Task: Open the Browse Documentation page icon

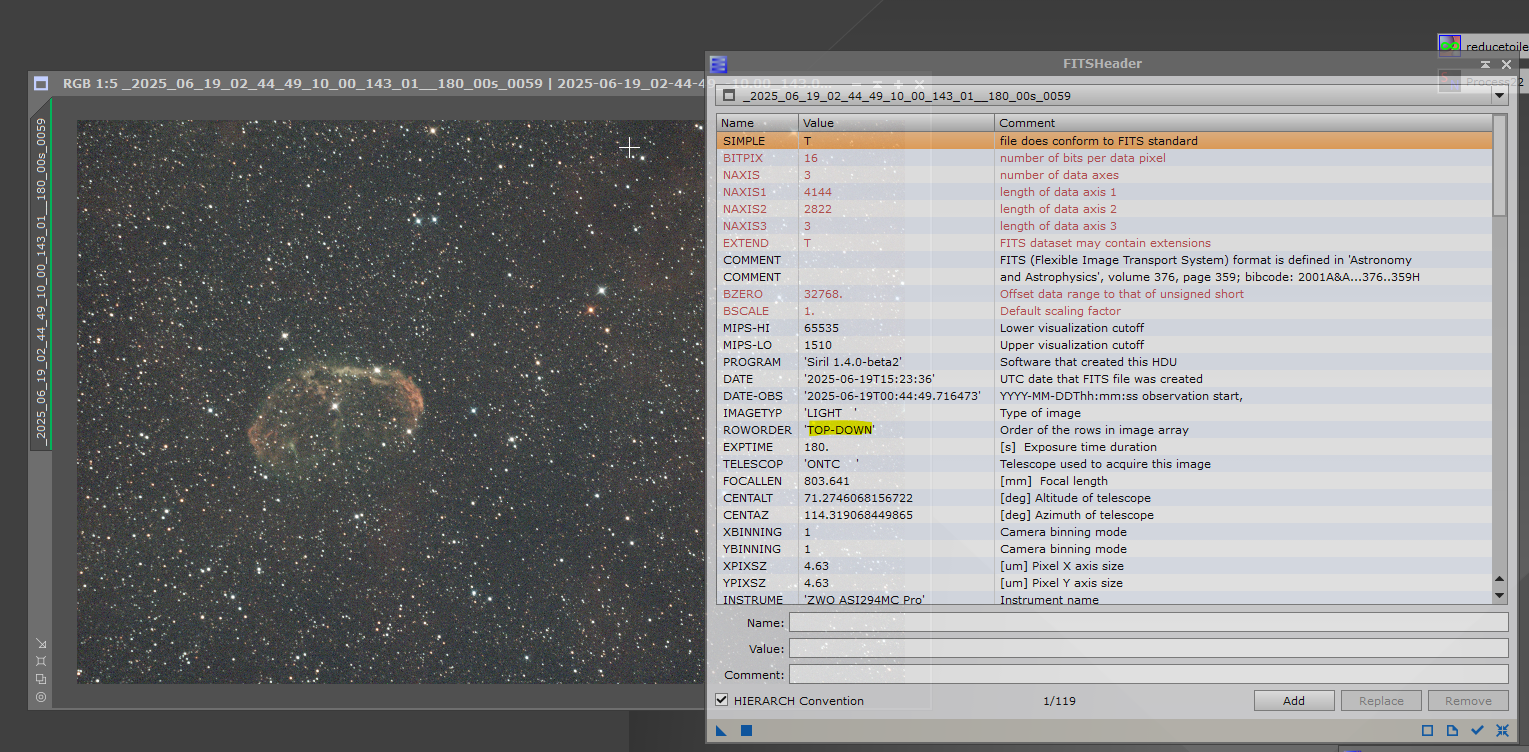Action: 1452,731
